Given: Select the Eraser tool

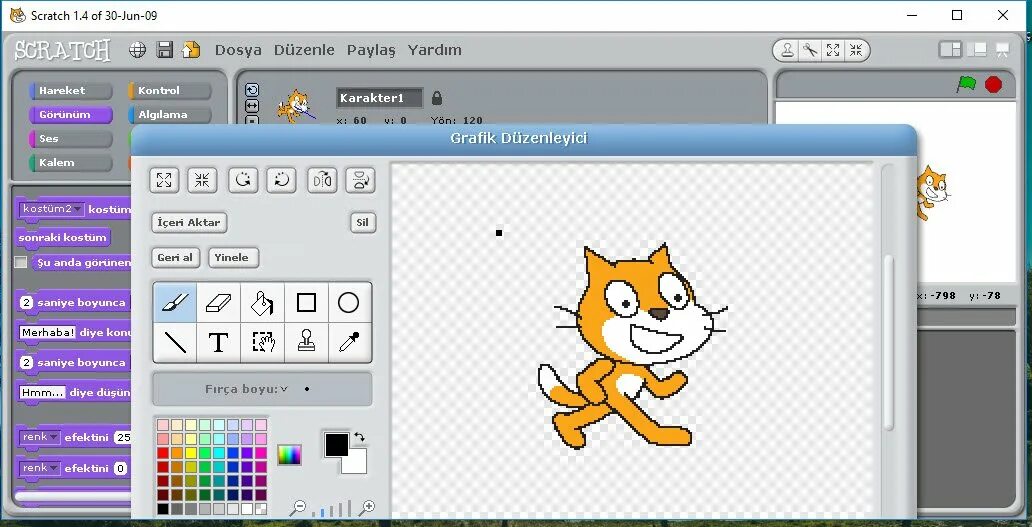Looking at the screenshot, I should pyautogui.click(x=219, y=303).
